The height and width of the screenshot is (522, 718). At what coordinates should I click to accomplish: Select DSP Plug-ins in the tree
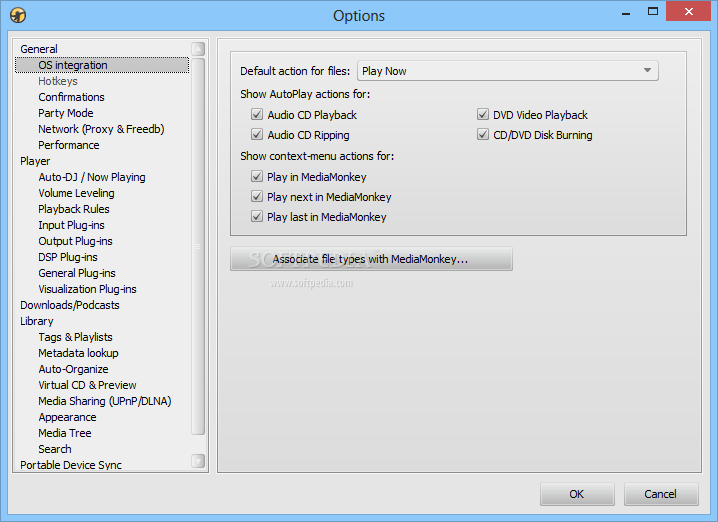68,257
